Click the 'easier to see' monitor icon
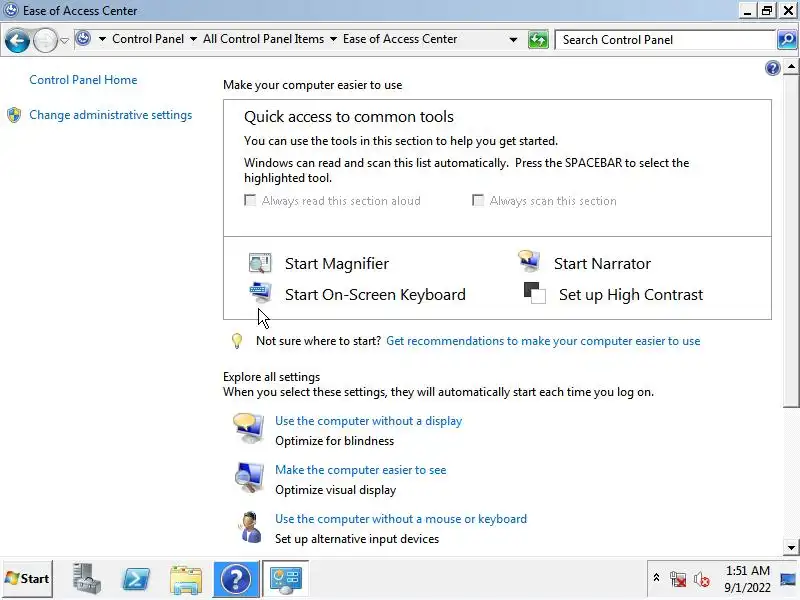This screenshot has width=800, height=600. [x=248, y=478]
